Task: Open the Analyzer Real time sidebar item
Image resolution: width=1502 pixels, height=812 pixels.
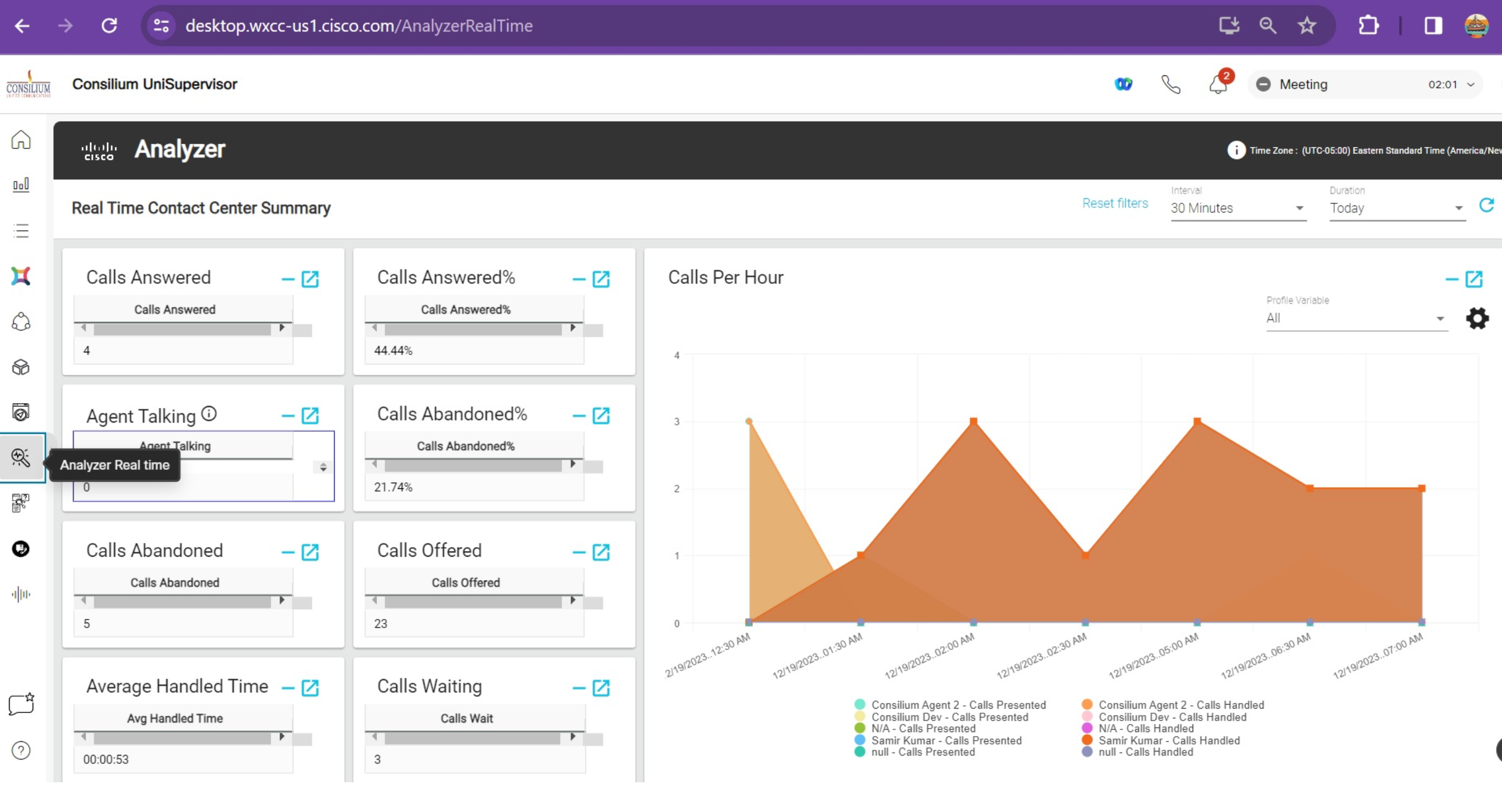Action: click(x=22, y=457)
